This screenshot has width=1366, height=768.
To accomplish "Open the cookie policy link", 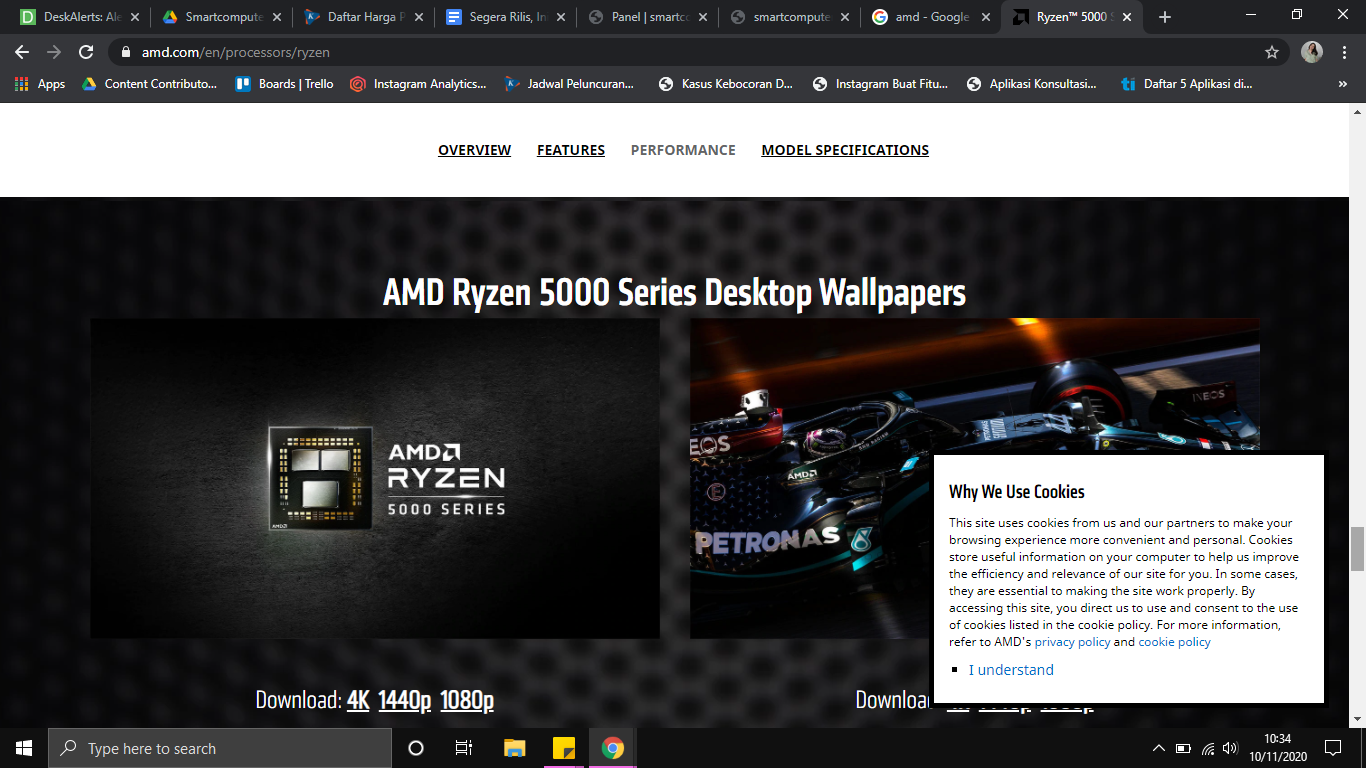I will coord(1174,642).
